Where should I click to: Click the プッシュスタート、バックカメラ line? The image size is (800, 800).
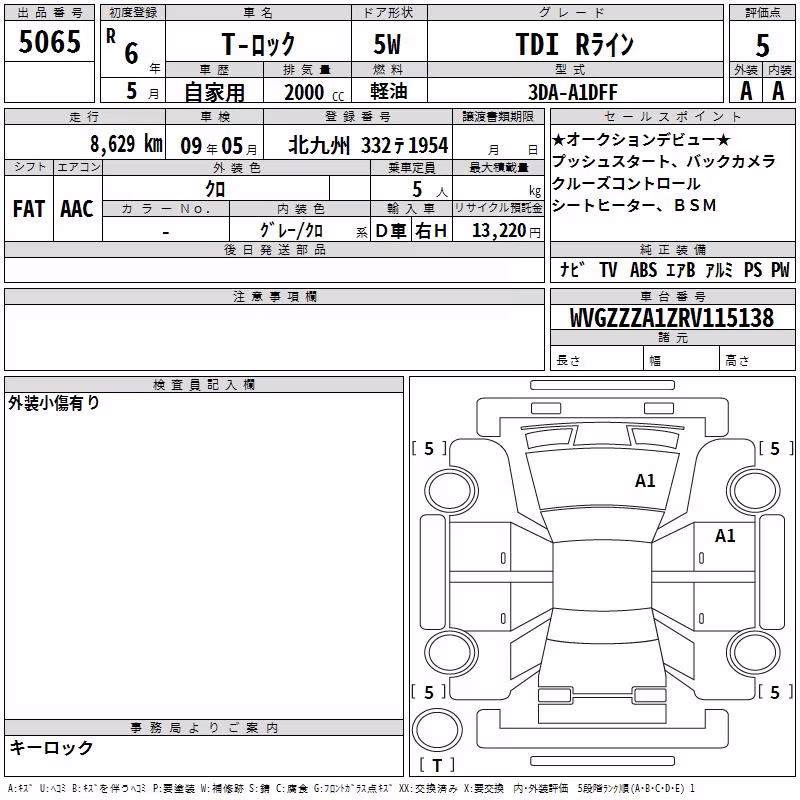click(x=664, y=161)
